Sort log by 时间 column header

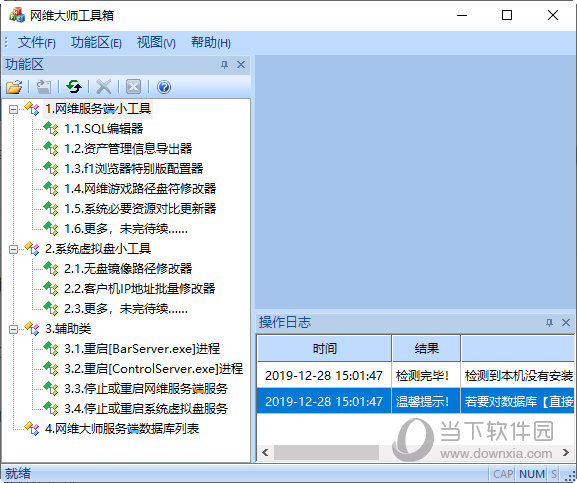pos(324,348)
